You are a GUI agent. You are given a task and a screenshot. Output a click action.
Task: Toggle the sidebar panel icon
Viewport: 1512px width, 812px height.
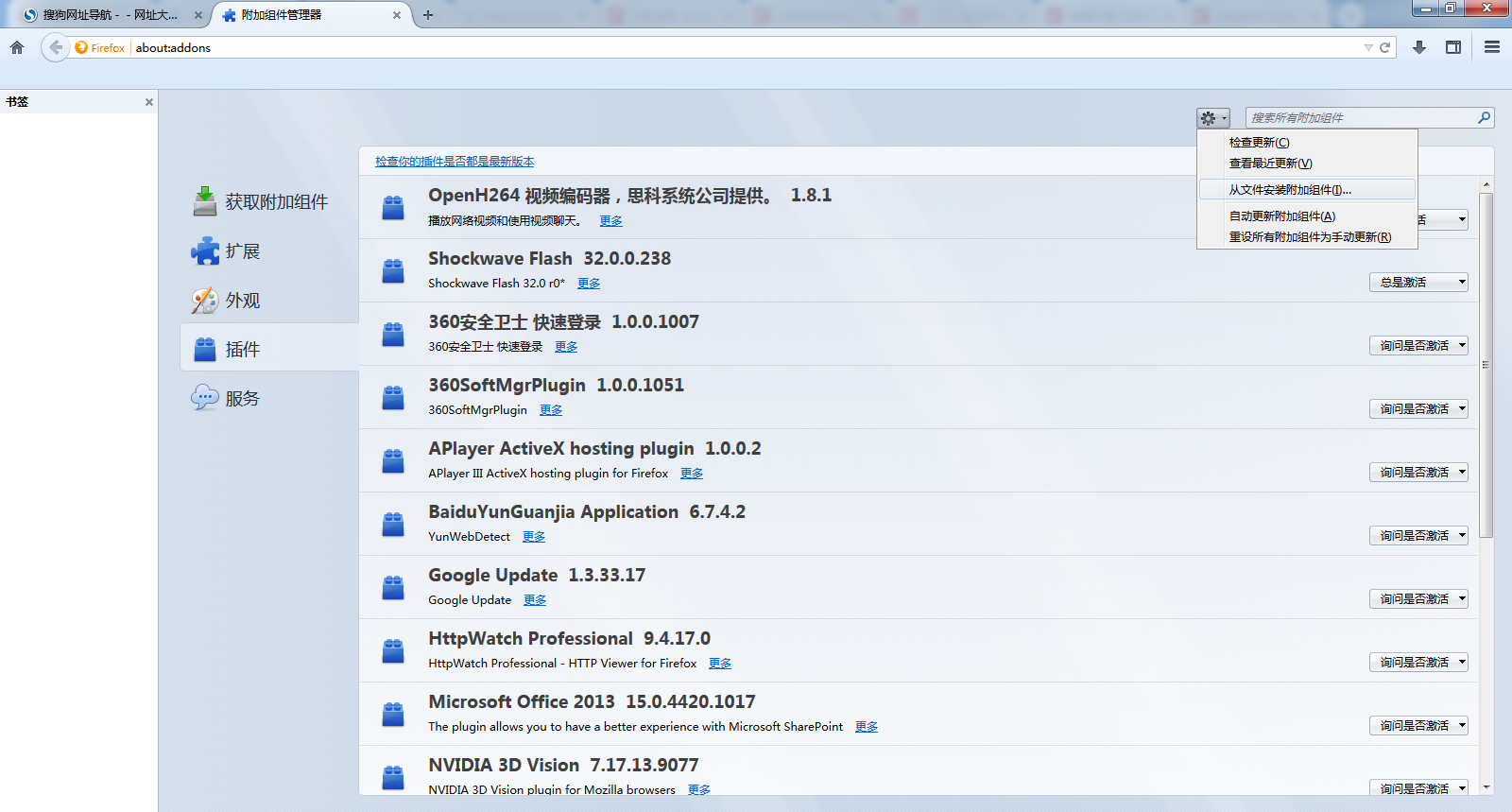click(x=1453, y=47)
